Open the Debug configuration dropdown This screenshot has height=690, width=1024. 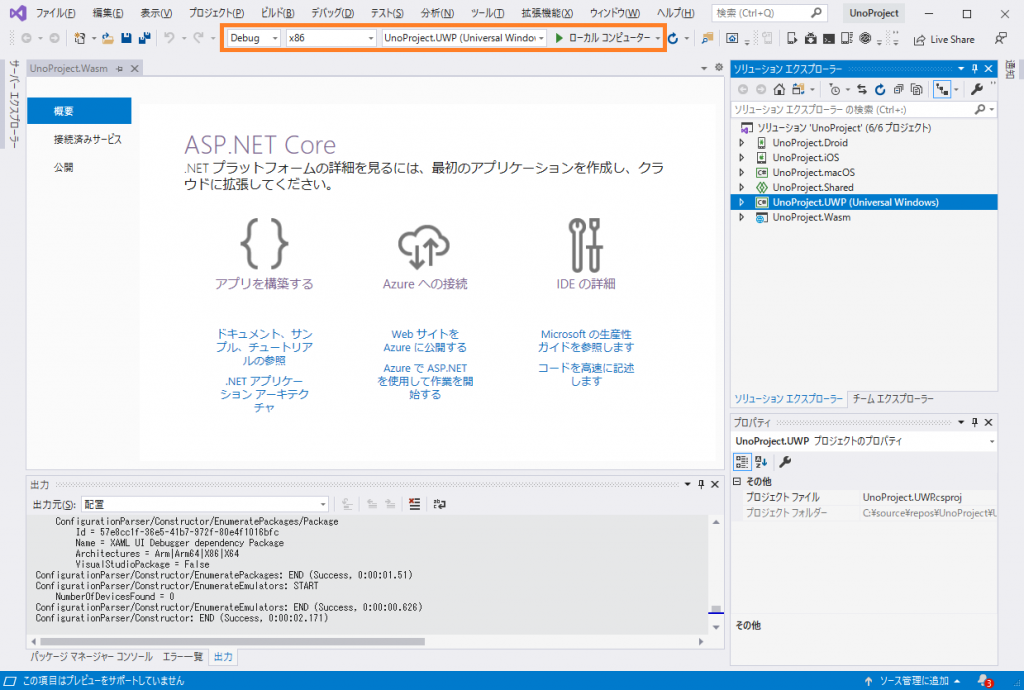tap(254, 38)
